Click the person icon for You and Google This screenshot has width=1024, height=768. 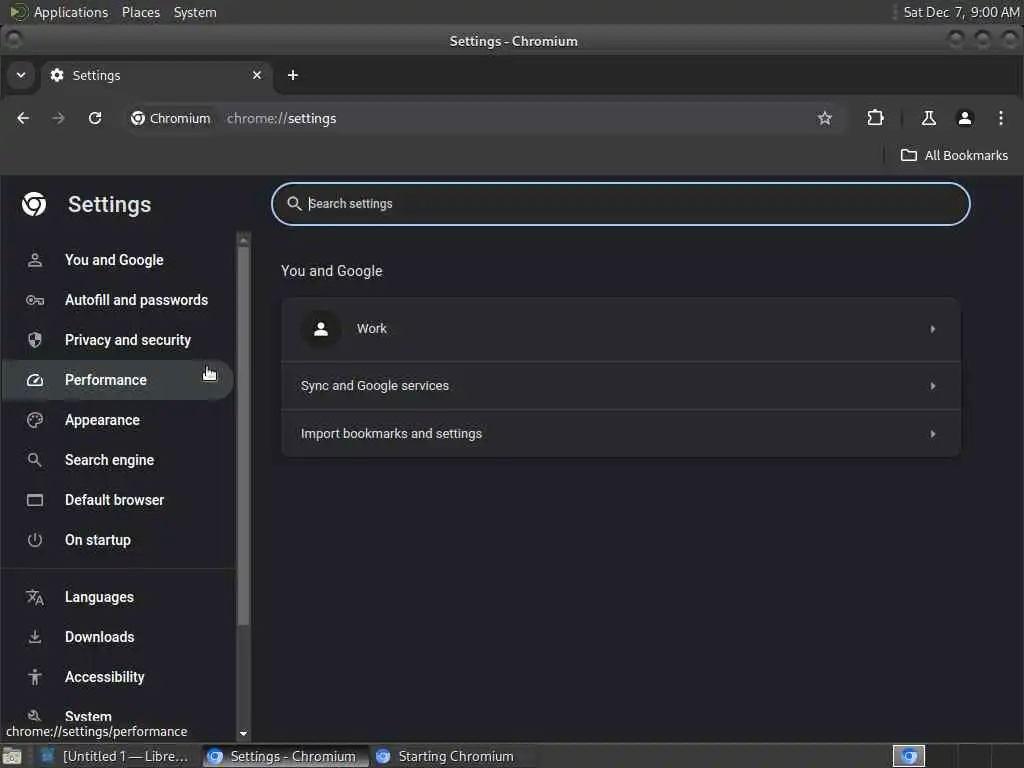(x=35, y=260)
